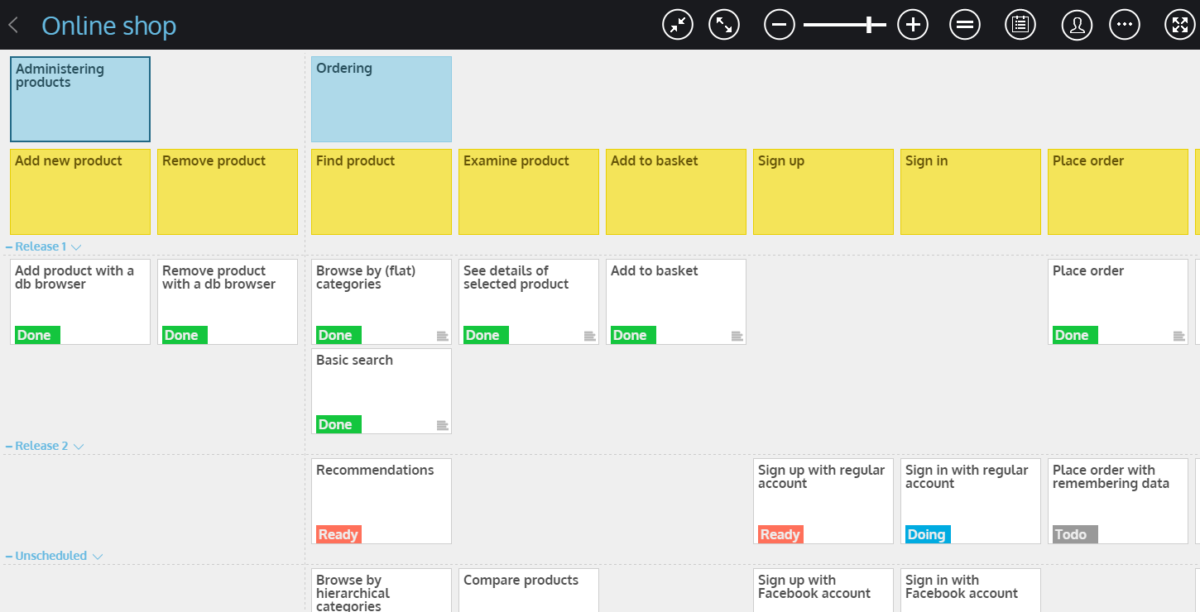
Task: Select the expand view icon next to zoom-to-fit
Action: coord(724,24)
